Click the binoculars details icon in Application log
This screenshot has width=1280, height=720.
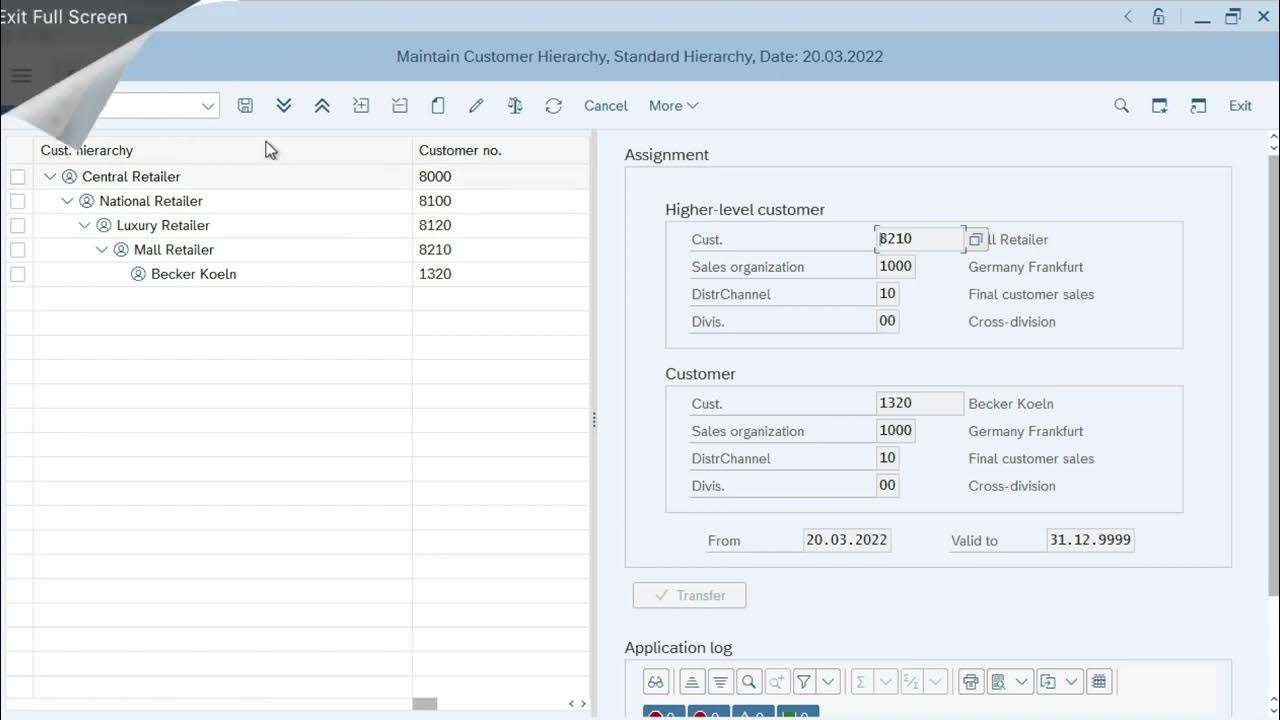656,682
